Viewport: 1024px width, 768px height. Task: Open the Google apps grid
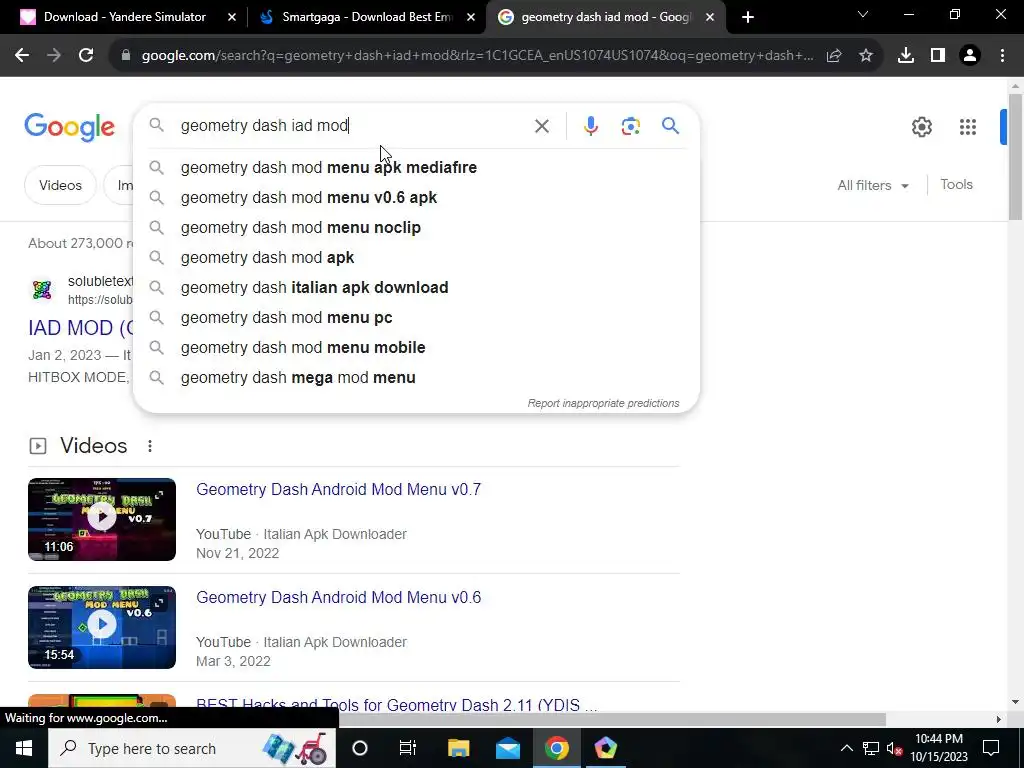pos(968,127)
